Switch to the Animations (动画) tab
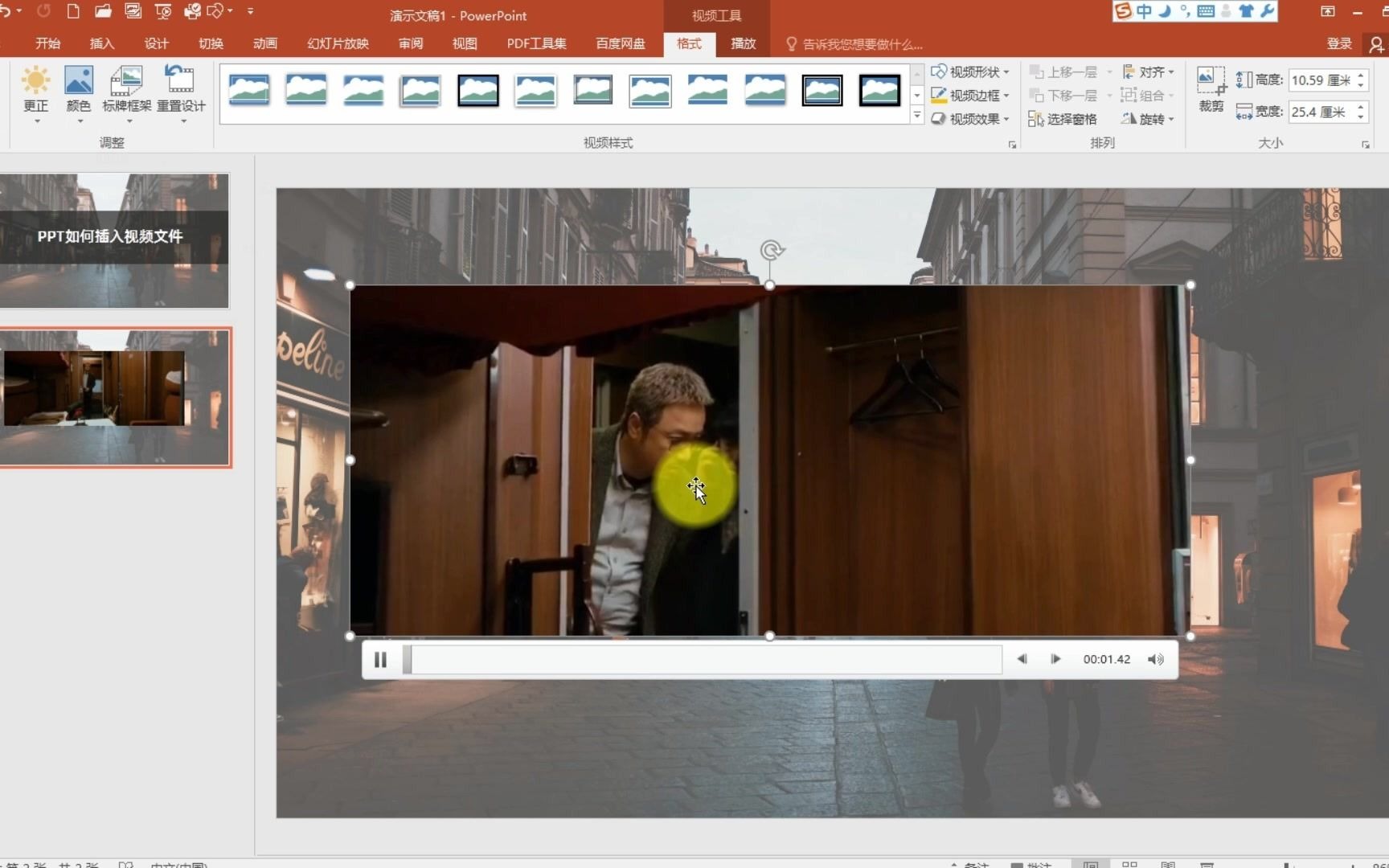Screen dimensions: 1389x868 (x=265, y=43)
